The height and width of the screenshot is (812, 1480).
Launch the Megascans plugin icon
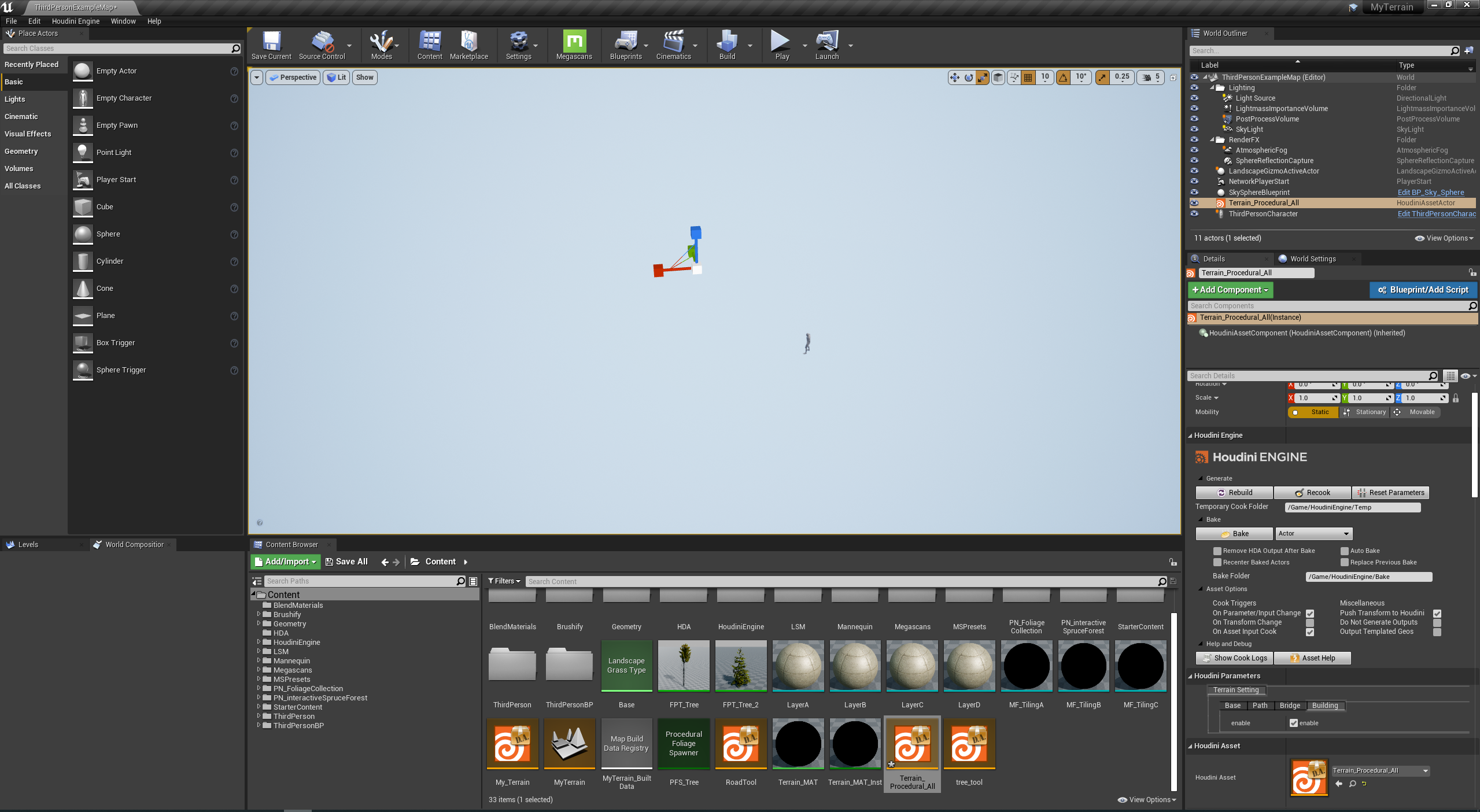(x=574, y=45)
